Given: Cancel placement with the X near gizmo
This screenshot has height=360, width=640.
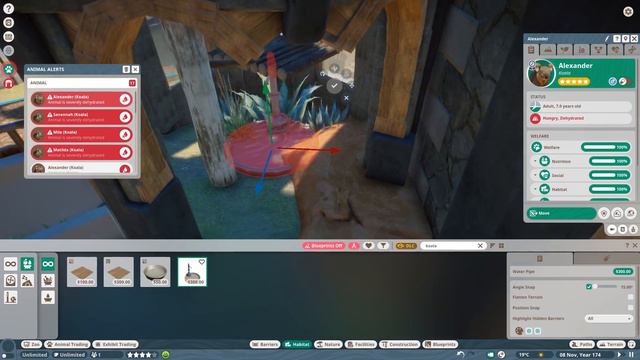Looking at the screenshot, I should [346, 98].
